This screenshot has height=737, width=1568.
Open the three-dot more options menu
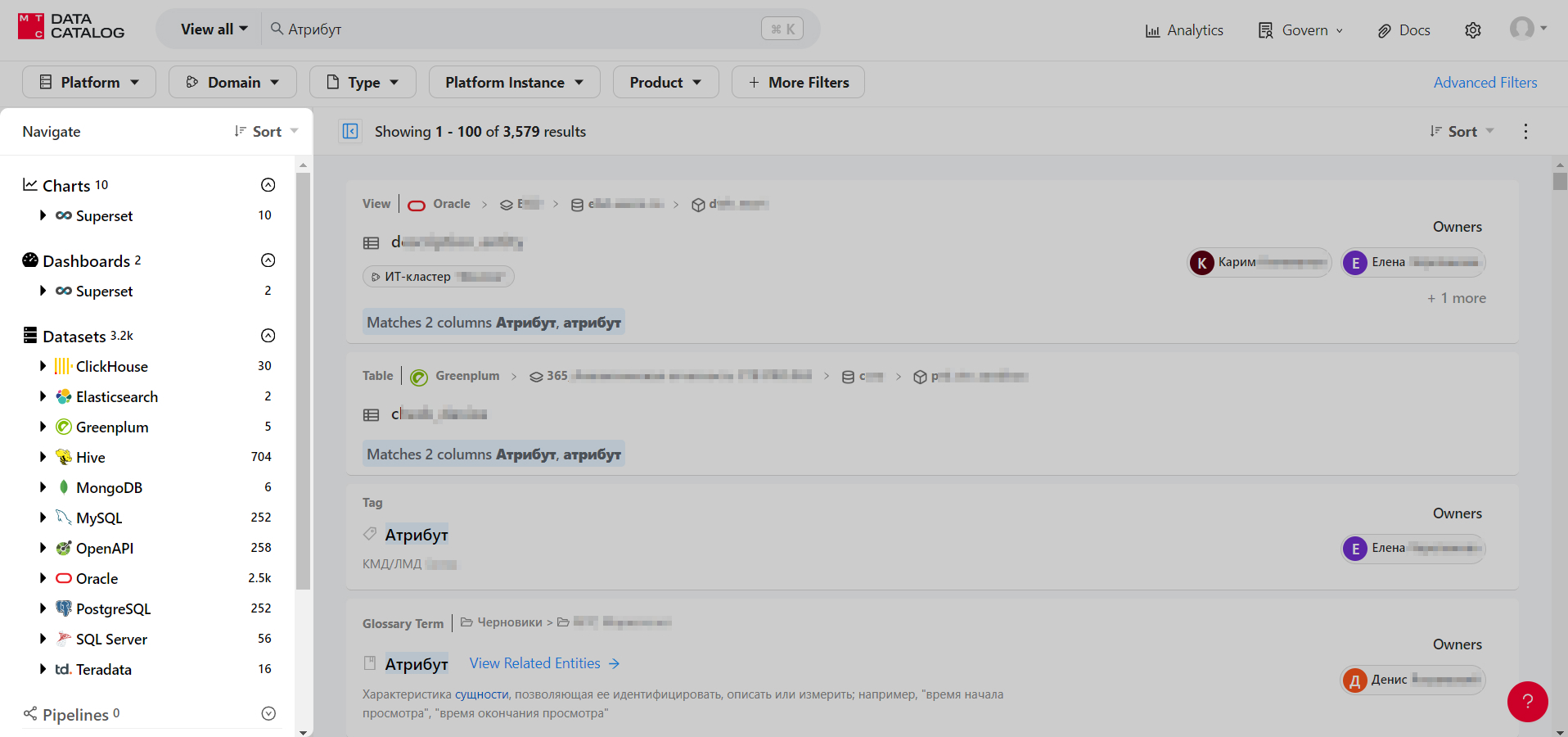tap(1525, 132)
